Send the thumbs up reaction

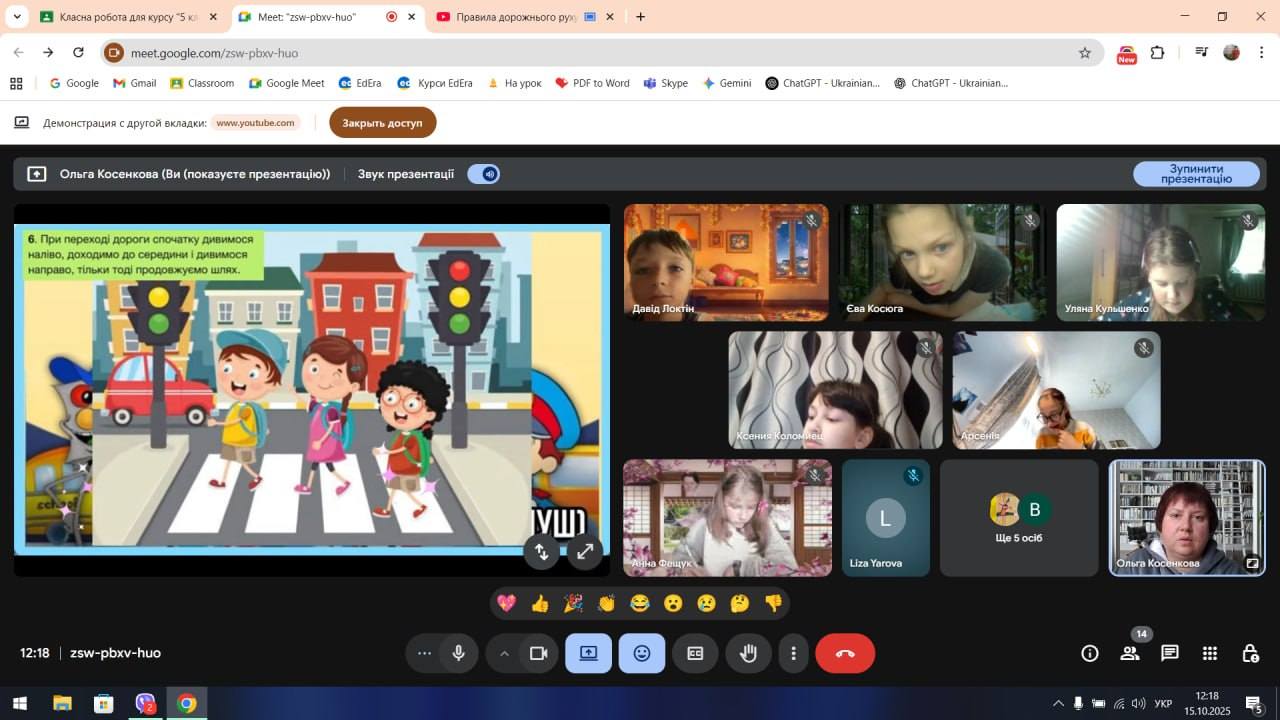[540, 603]
